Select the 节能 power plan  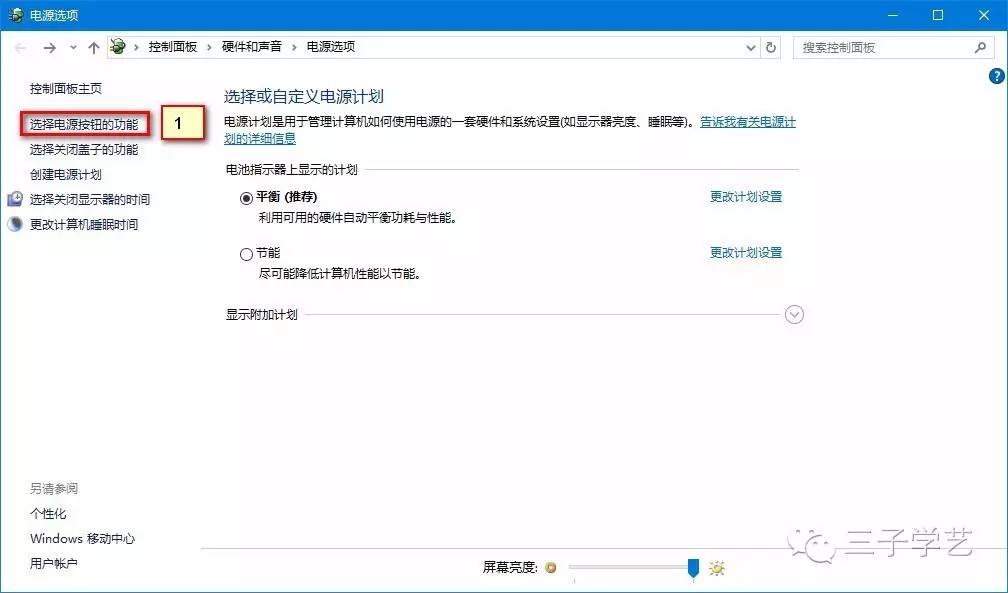click(245, 254)
